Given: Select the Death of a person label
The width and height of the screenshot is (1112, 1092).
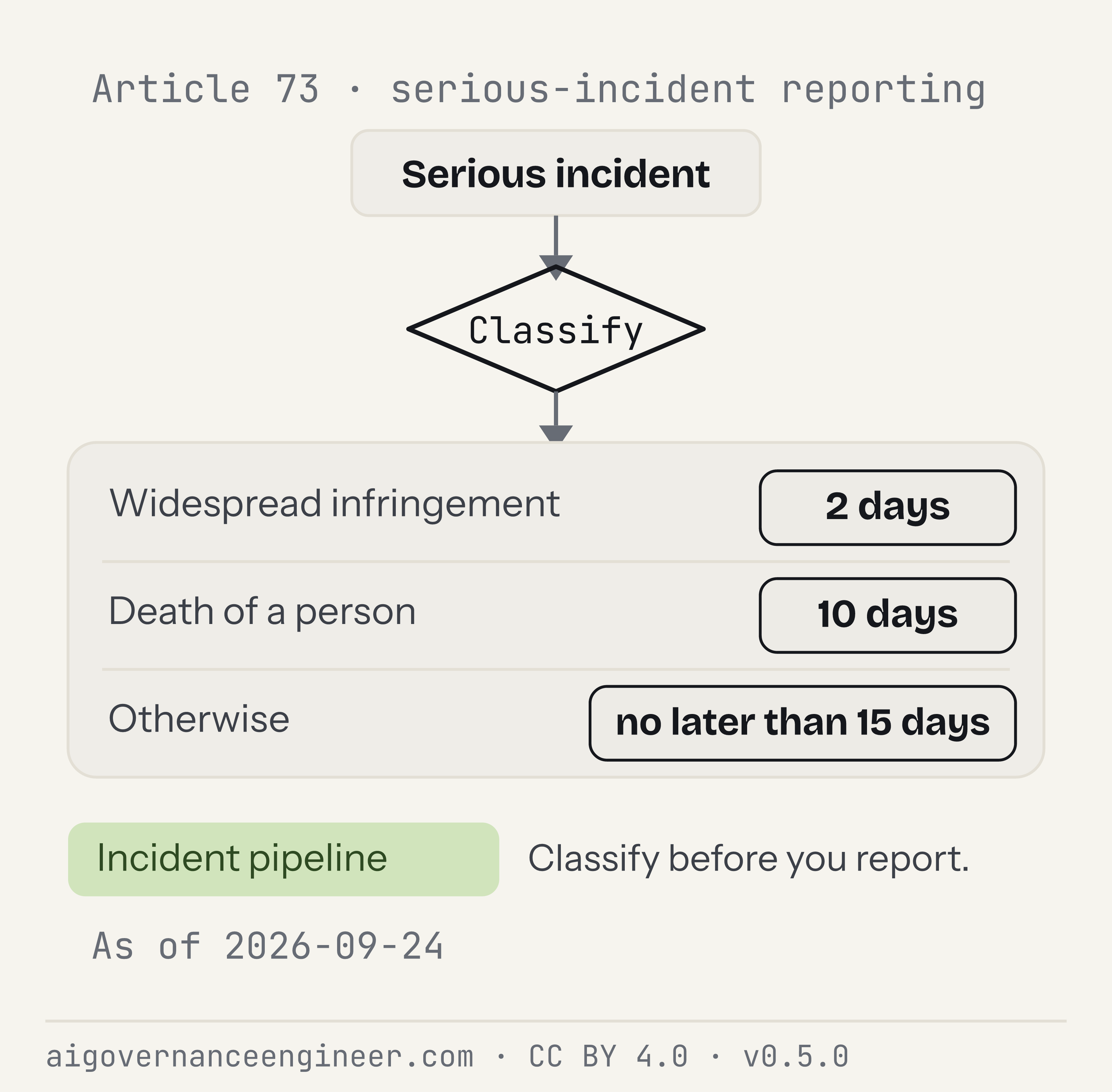Looking at the screenshot, I should coord(262,612).
